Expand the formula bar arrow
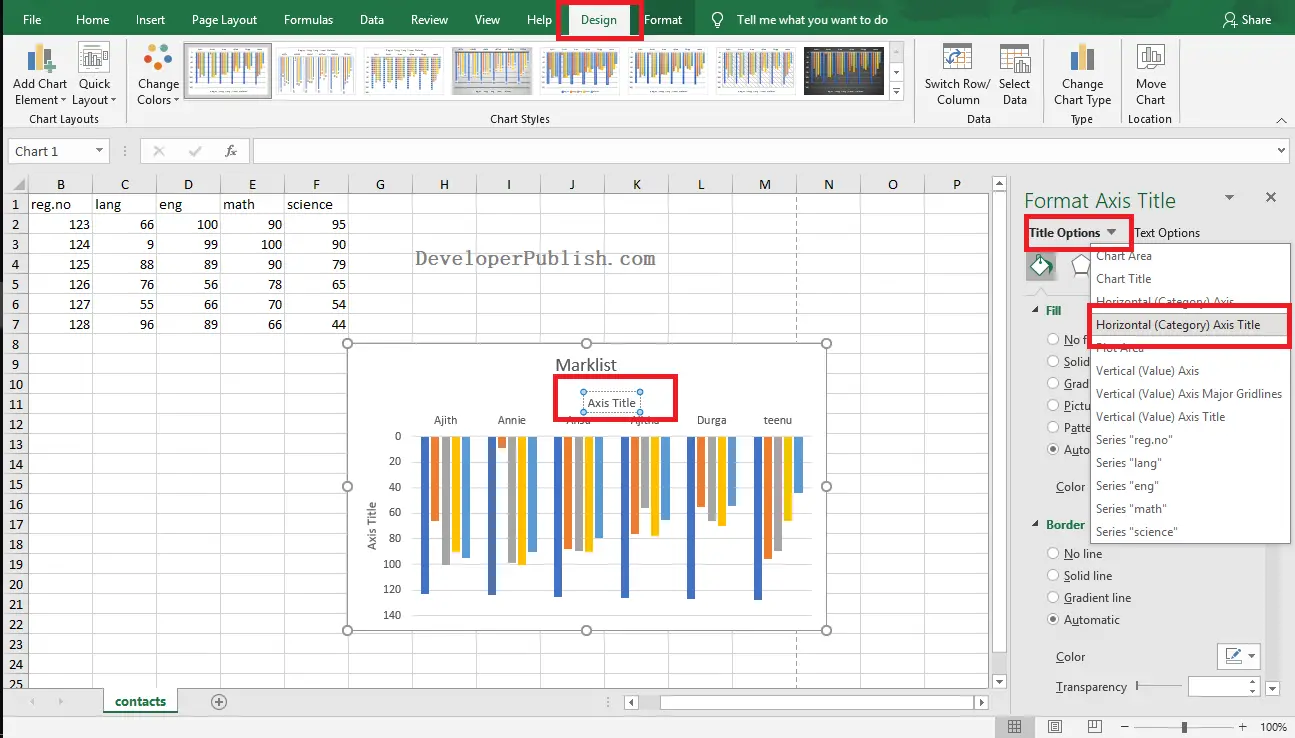The width and height of the screenshot is (1295, 738). pos(1283,151)
